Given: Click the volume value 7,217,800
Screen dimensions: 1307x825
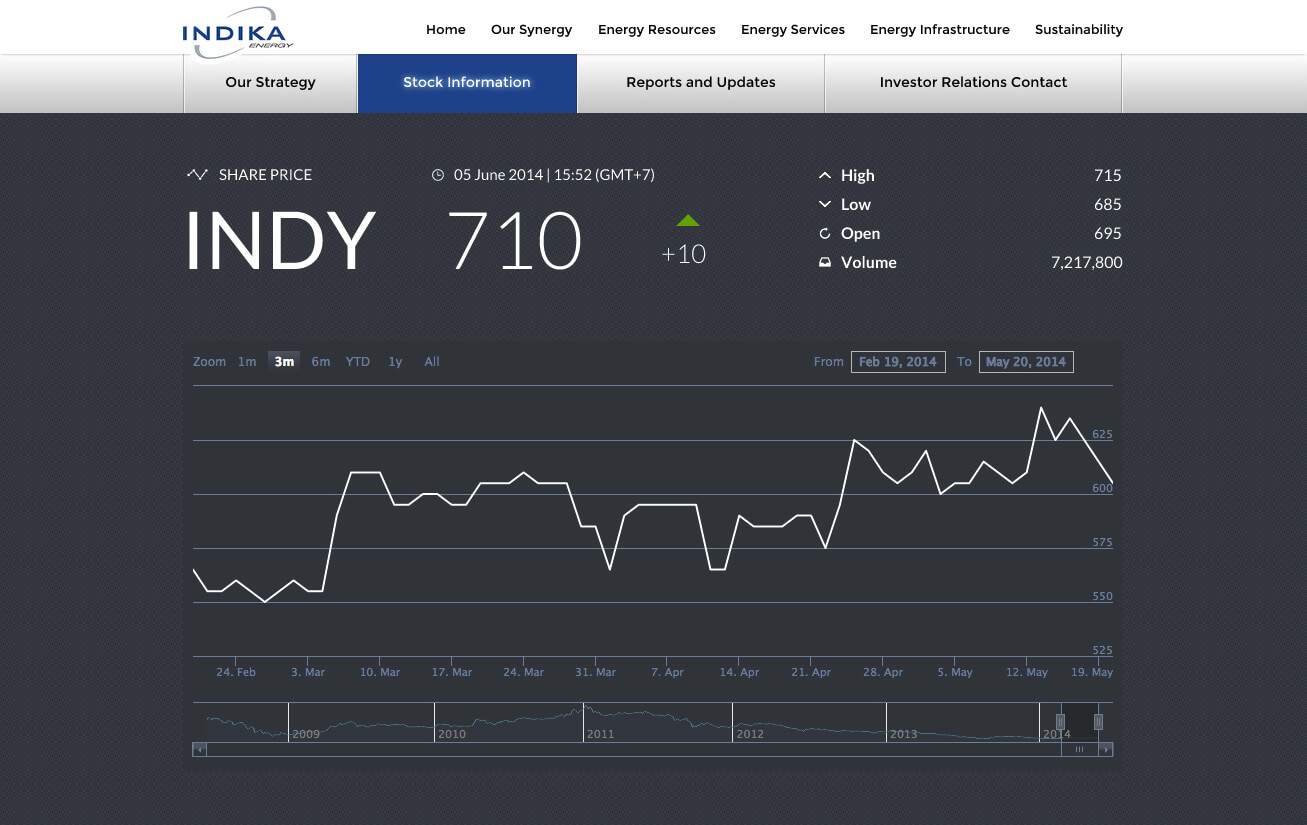Looking at the screenshot, I should (x=1086, y=262).
